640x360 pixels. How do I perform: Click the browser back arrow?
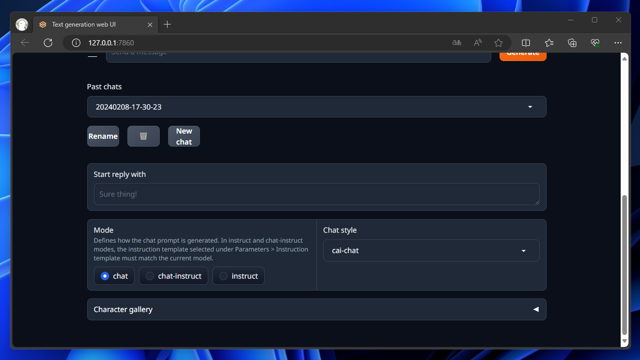coord(25,43)
